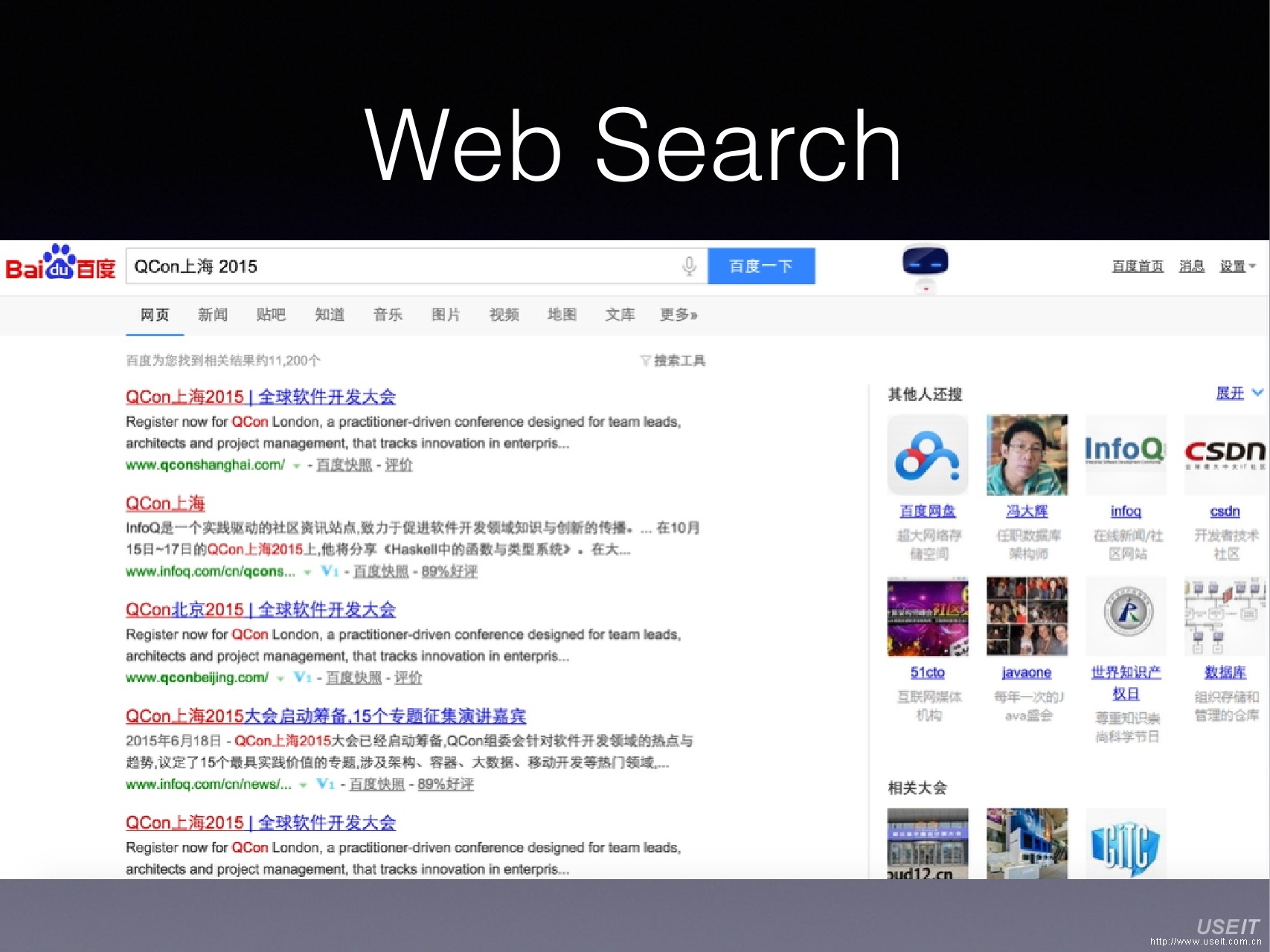Switch to the 视频 tab

[x=504, y=315]
